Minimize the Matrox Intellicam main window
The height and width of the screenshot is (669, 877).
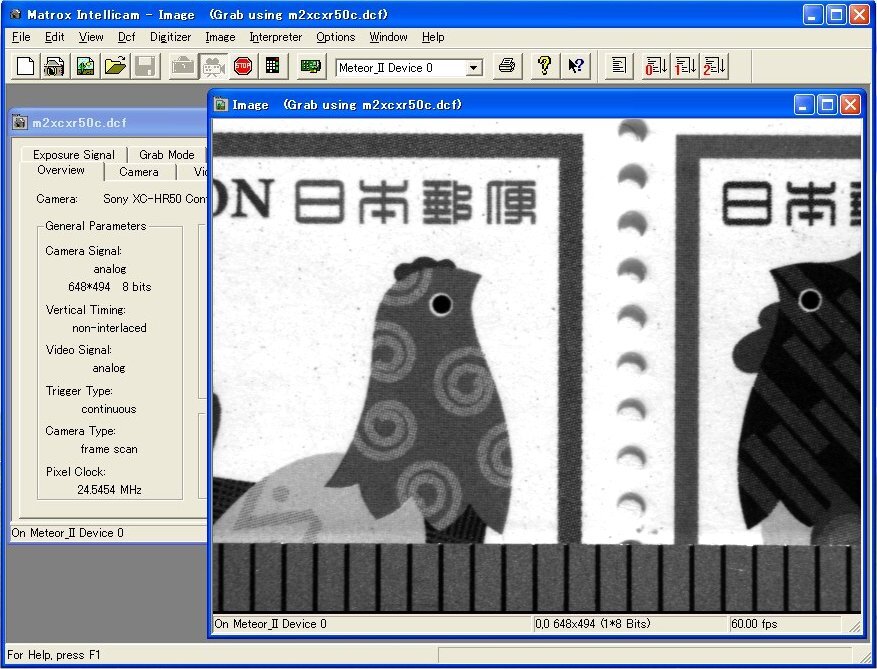(813, 15)
